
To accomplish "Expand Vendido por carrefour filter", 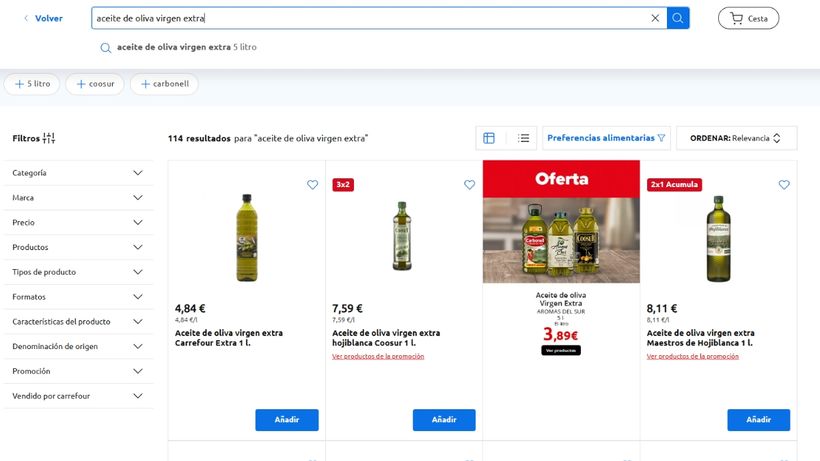I will (78, 396).
